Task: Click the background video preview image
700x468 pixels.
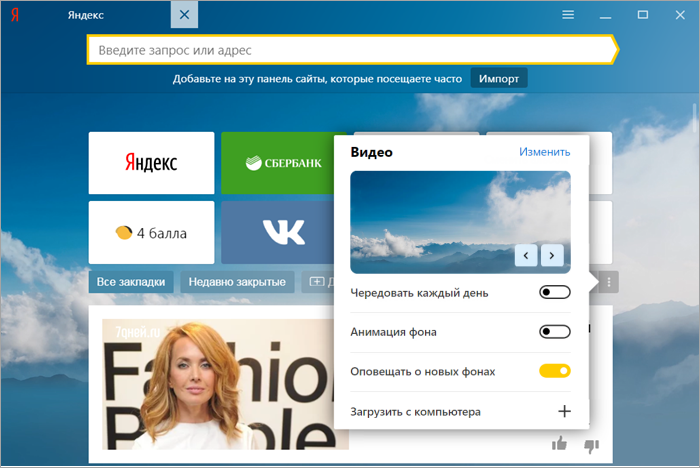Action: coord(460,222)
